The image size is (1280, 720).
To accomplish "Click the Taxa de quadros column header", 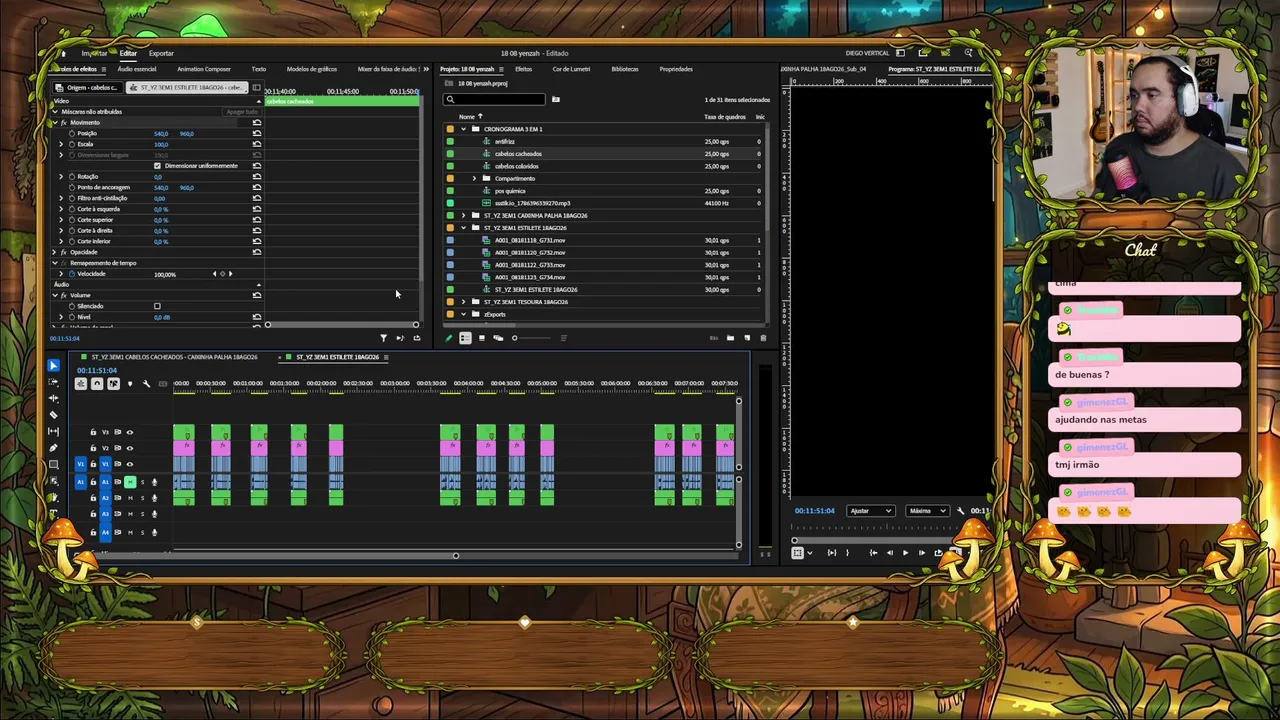I will 725,117.
